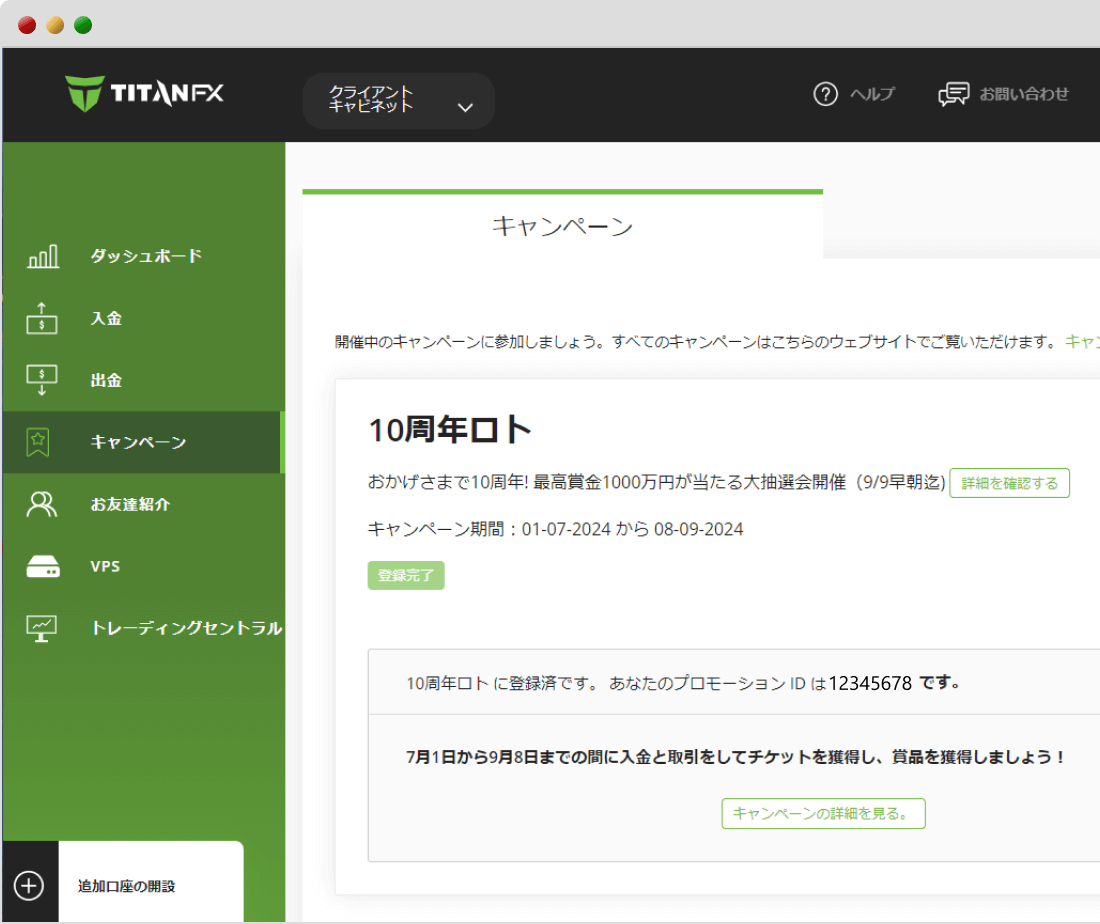Click the green 登録完了 badge
The width and height of the screenshot is (1100, 924).
pyautogui.click(x=406, y=575)
